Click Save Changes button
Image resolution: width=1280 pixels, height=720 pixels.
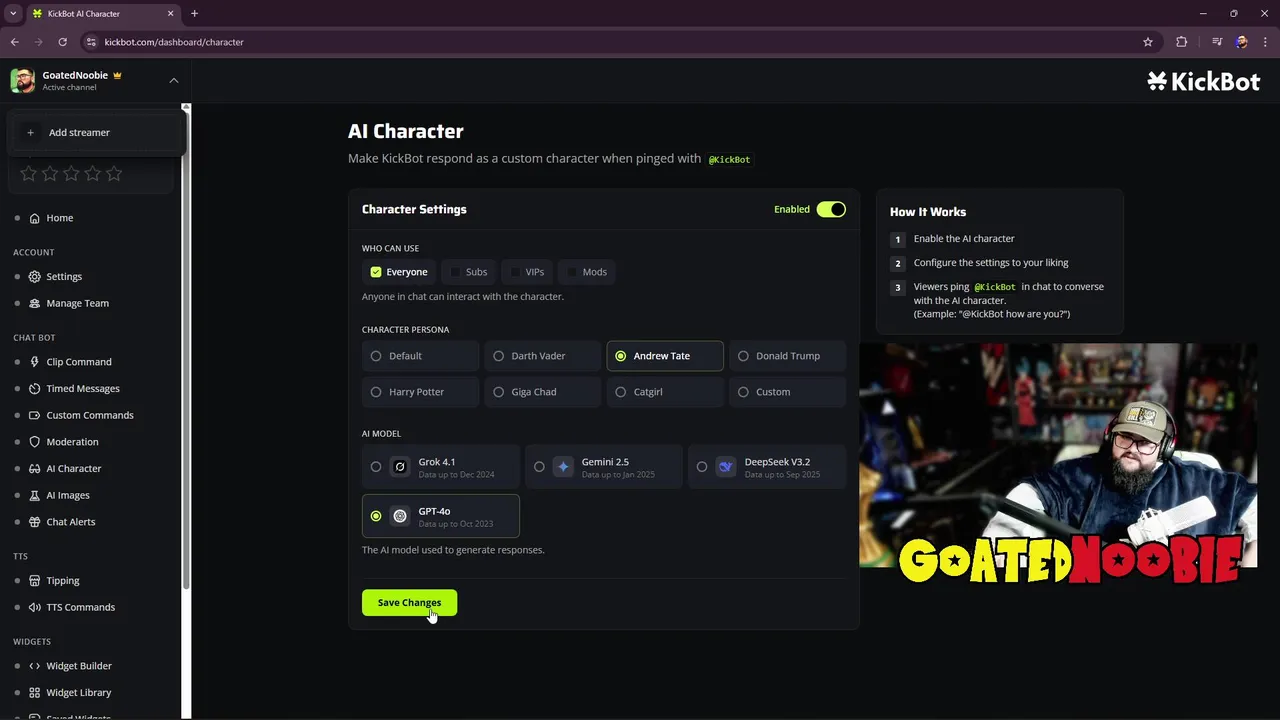(x=409, y=602)
